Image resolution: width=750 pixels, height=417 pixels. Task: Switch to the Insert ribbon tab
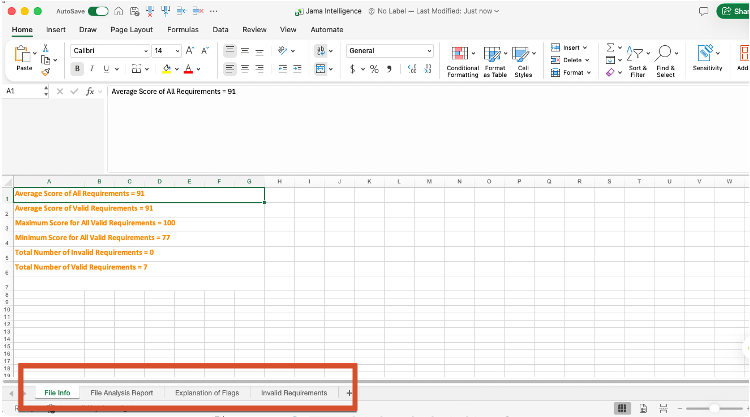[56, 30]
